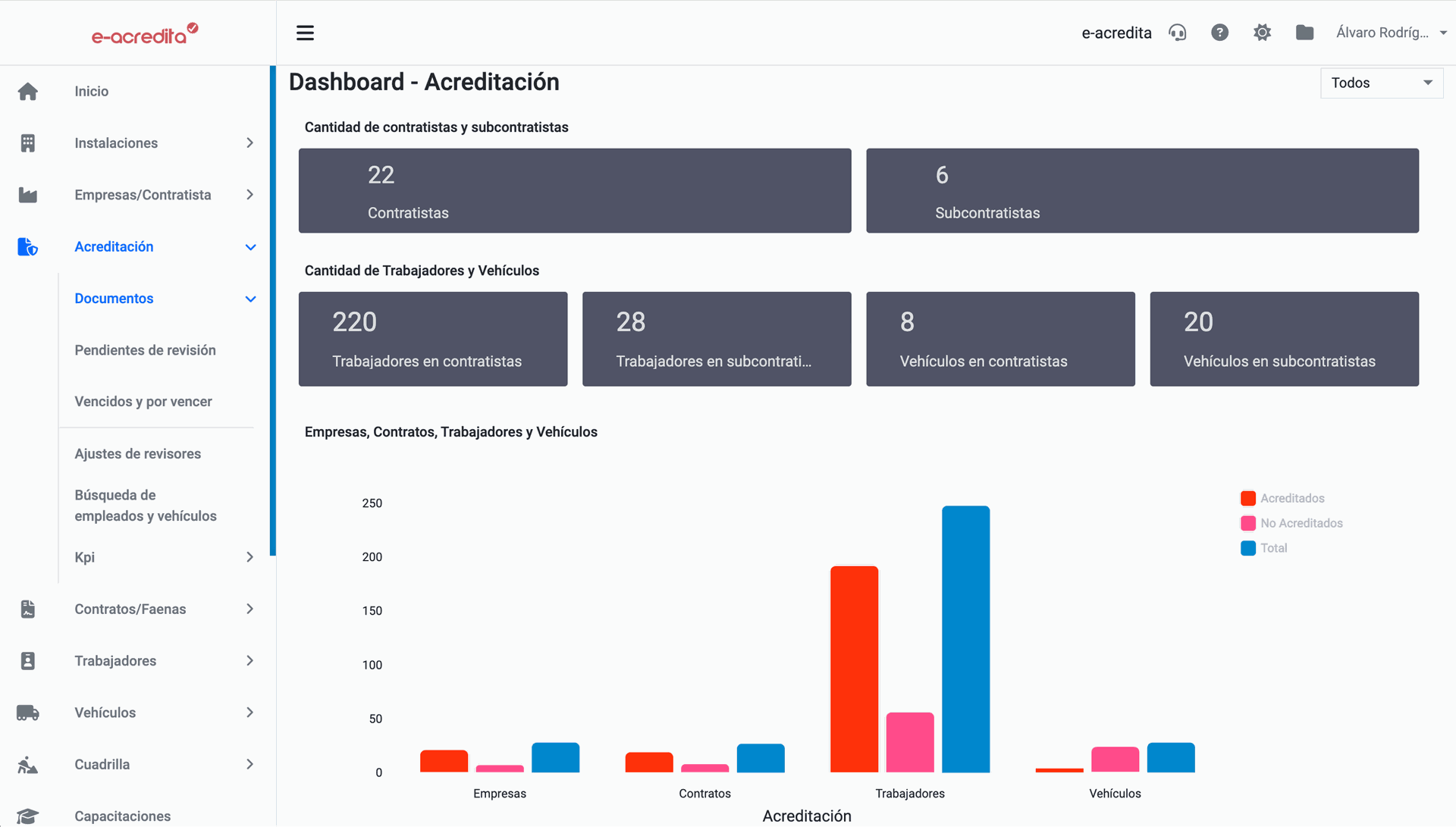Click the folder icon in header

click(x=1304, y=33)
